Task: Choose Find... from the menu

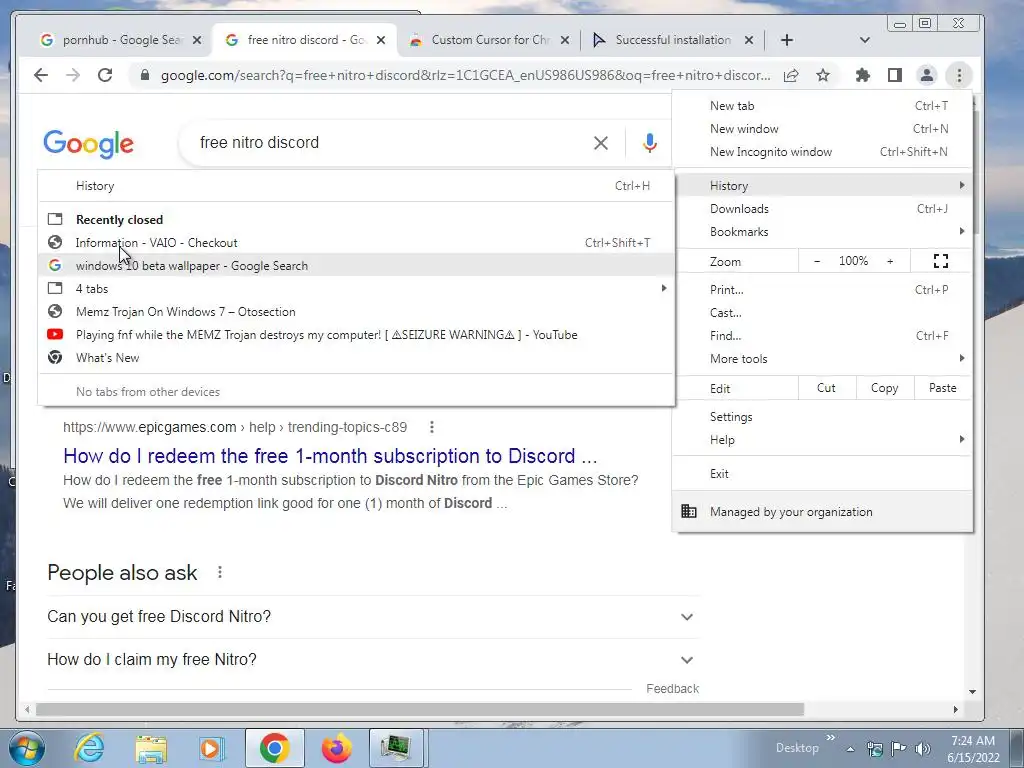Action: (822, 336)
